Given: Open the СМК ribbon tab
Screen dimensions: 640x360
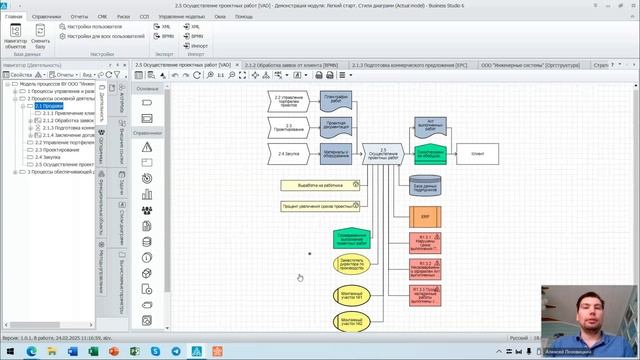Looking at the screenshot, I should pos(102,17).
